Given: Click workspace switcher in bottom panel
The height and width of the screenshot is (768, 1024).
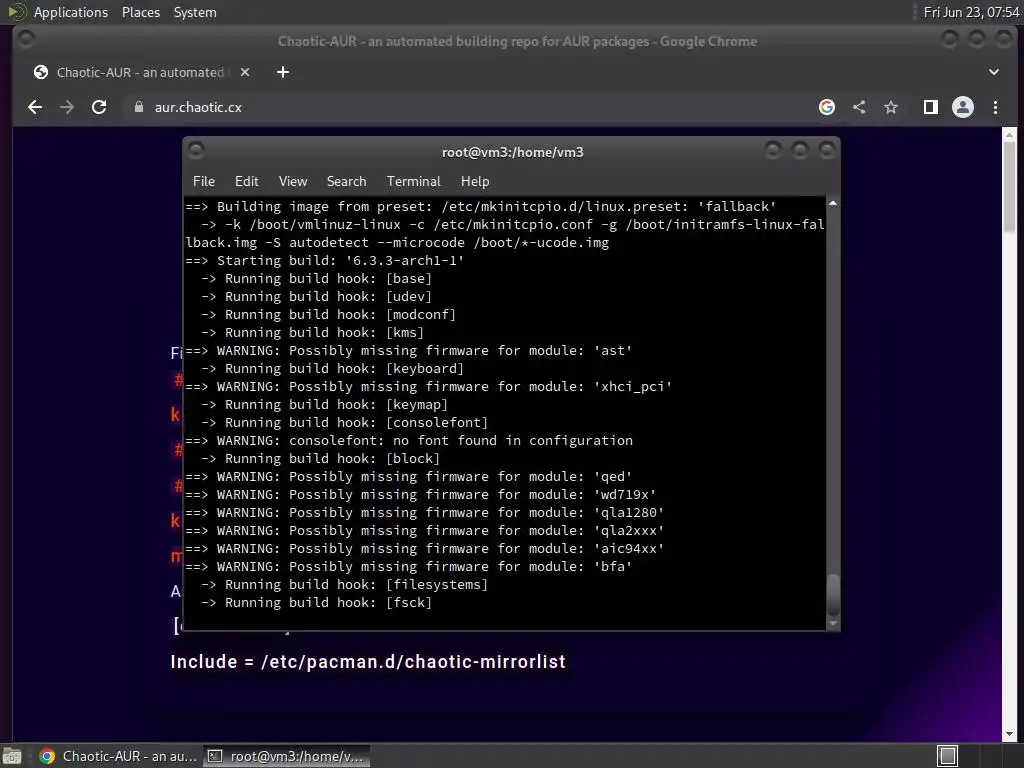Looking at the screenshot, I should pos(947,756).
